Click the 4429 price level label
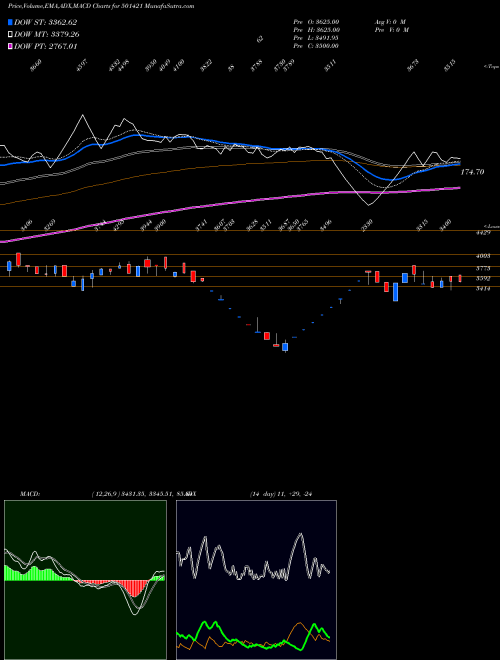The width and height of the screenshot is (500, 660). click(x=483, y=233)
